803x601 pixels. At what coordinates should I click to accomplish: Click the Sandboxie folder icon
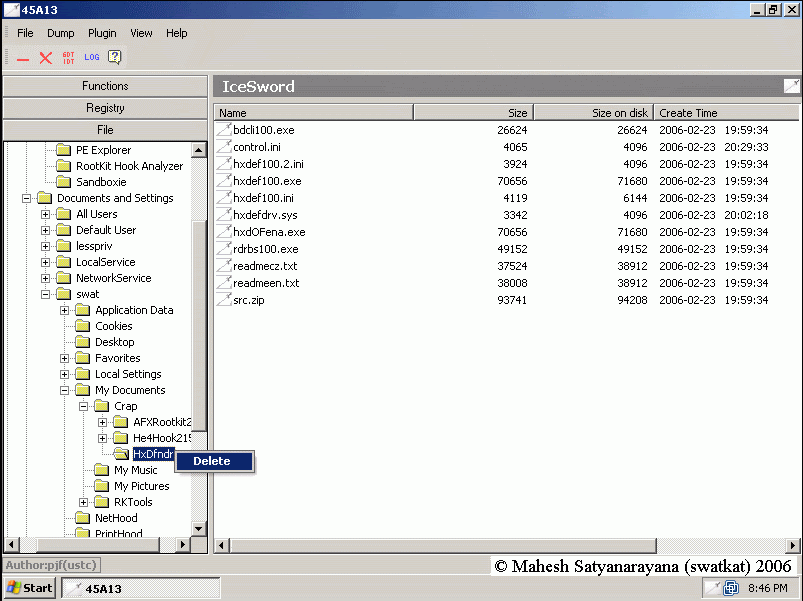pyautogui.click(x=64, y=182)
